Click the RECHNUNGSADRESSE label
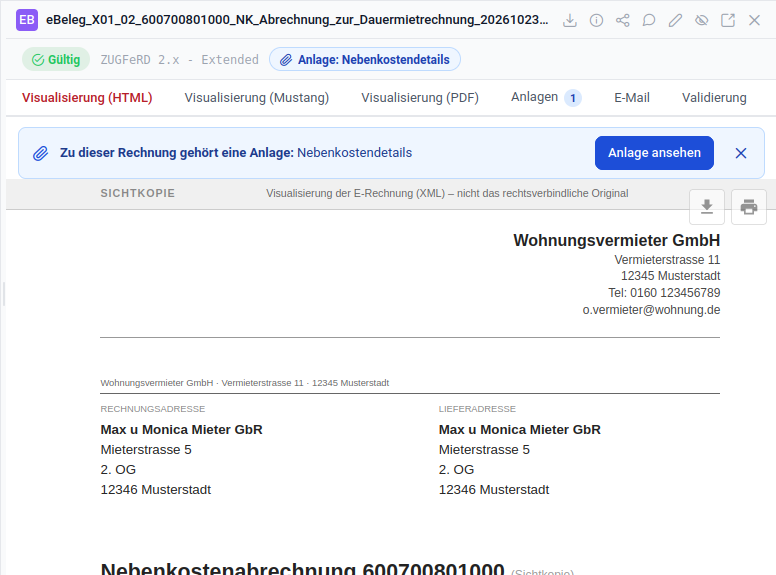This screenshot has width=776, height=575. coord(152,409)
